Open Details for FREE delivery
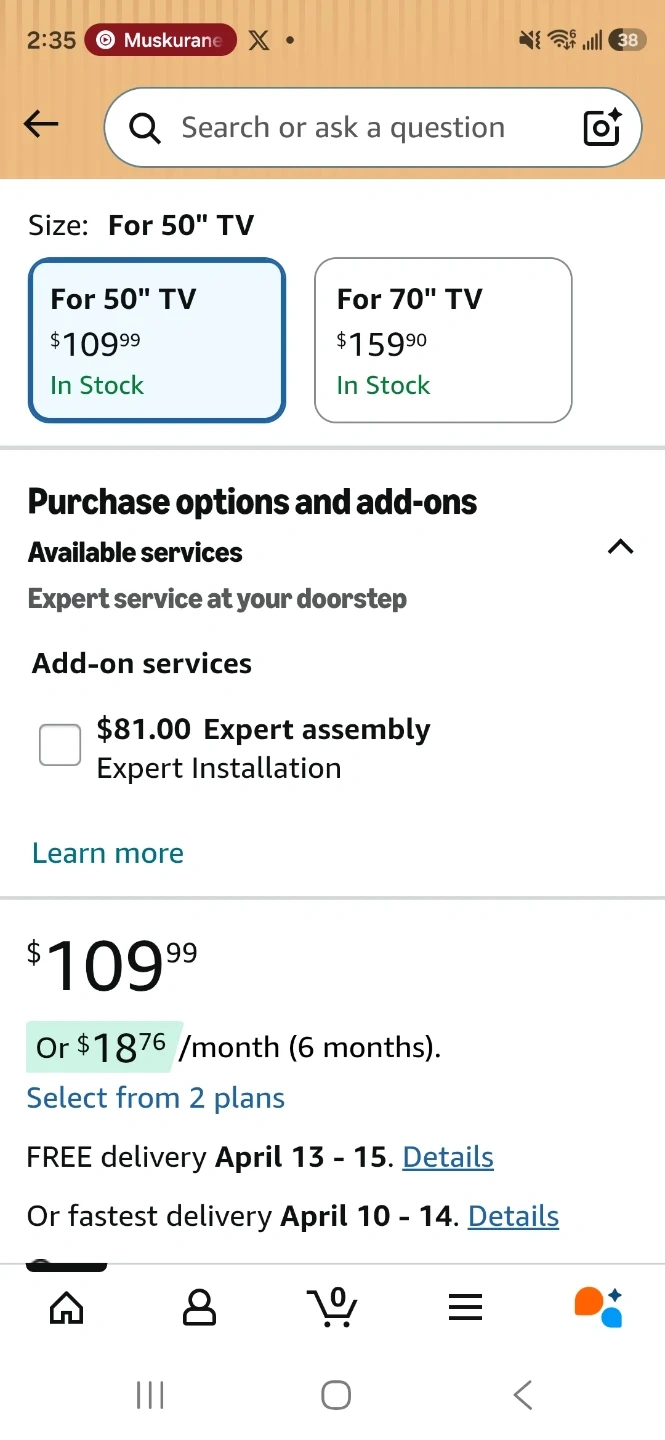This screenshot has height=1440, width=665. click(x=448, y=1157)
